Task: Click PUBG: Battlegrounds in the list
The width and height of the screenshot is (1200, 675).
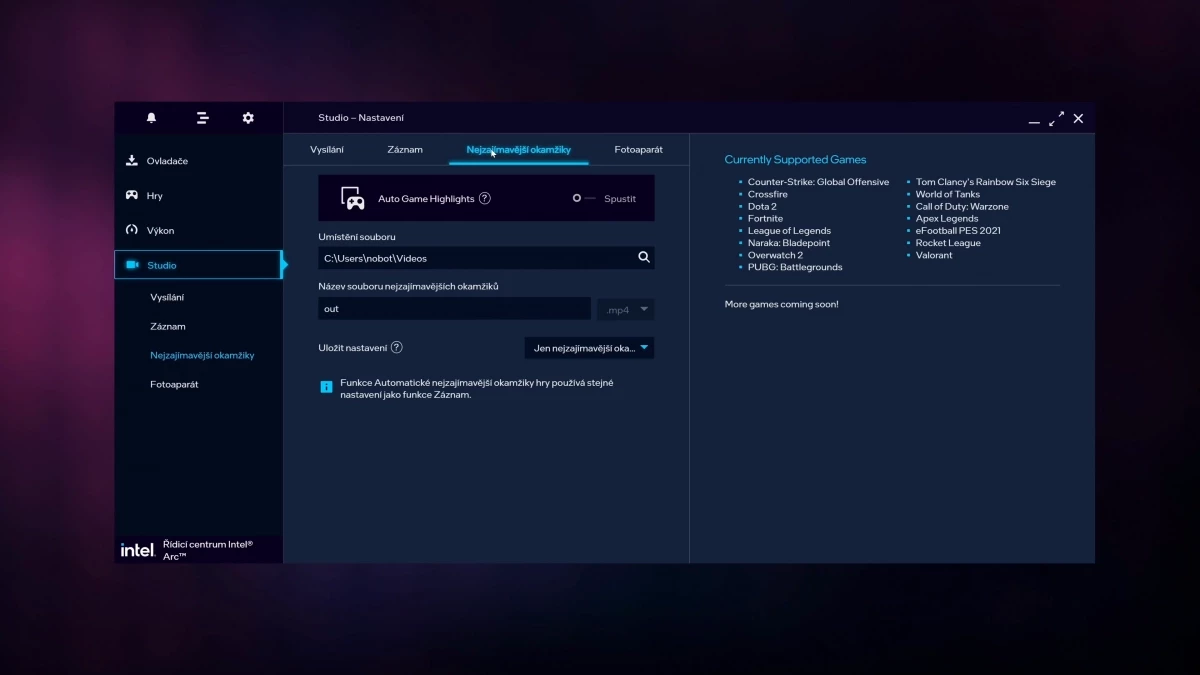Action: tap(795, 267)
